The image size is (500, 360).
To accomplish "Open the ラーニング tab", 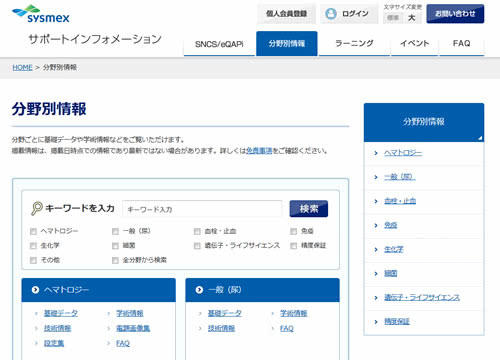I will pos(354,44).
